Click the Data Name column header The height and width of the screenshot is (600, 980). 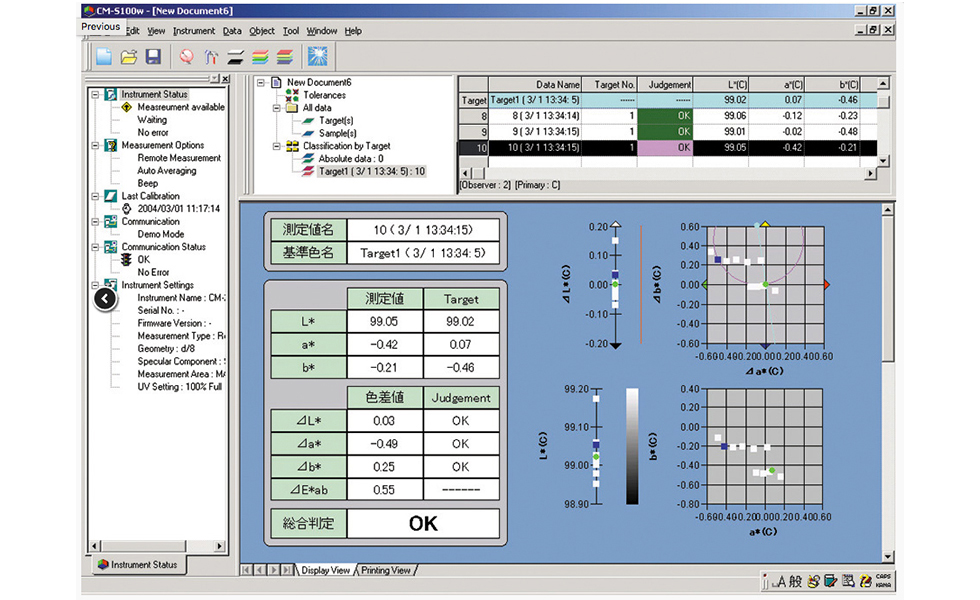pos(535,84)
